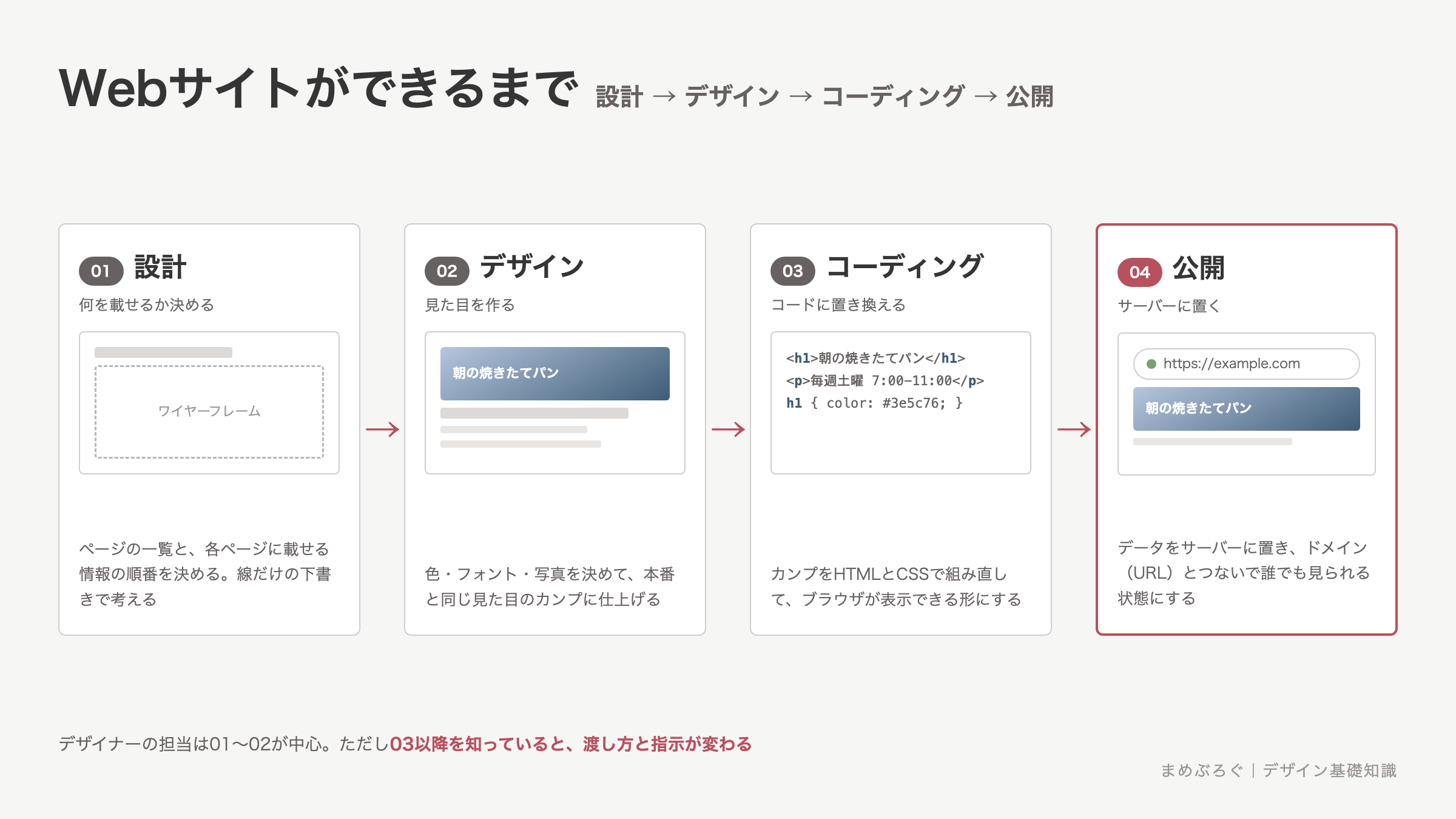Viewport: 1456px width, 819px height.
Task: Click the <p>毎週土曜 7:00-11:00</p> code line
Action: point(885,380)
